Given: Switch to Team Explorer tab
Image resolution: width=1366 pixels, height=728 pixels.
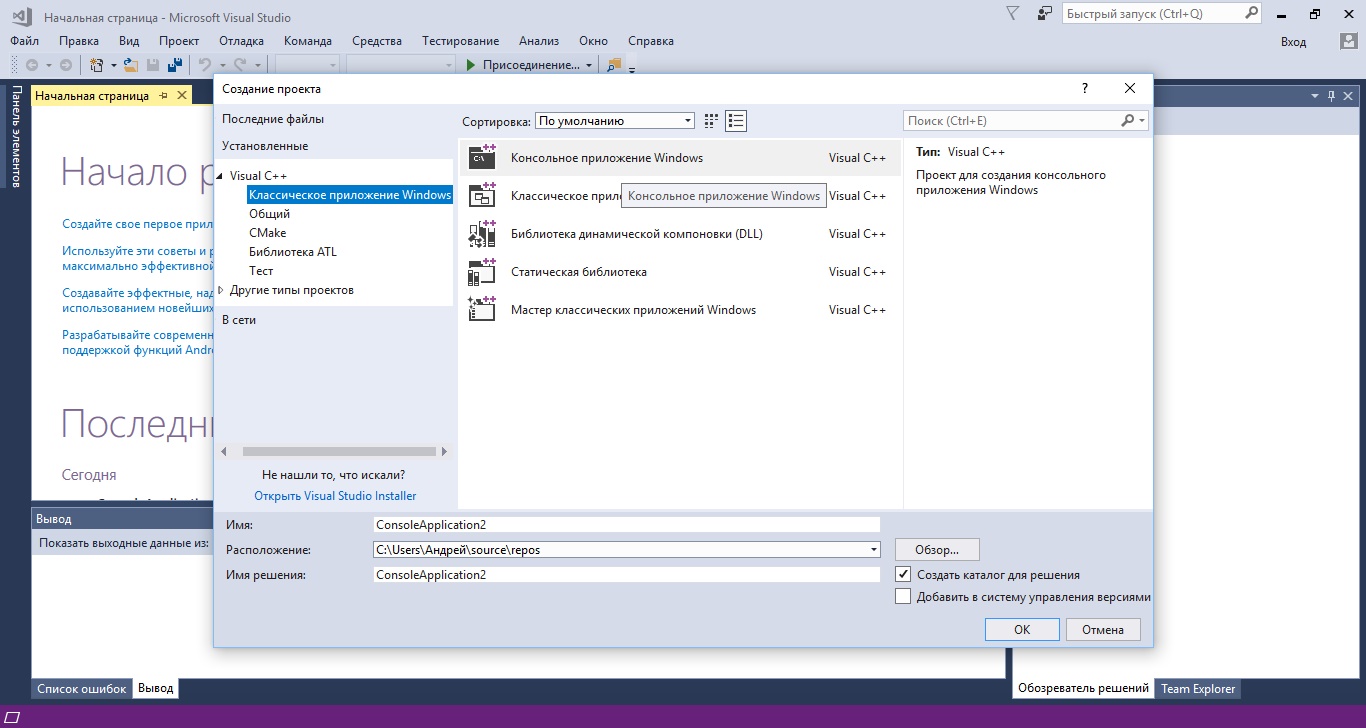Looking at the screenshot, I should click(1198, 689).
